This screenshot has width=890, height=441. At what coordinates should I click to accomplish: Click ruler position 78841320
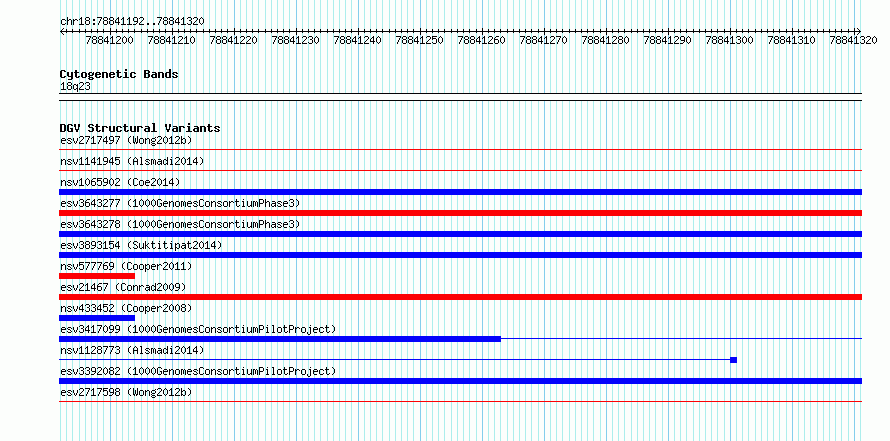pos(853,40)
